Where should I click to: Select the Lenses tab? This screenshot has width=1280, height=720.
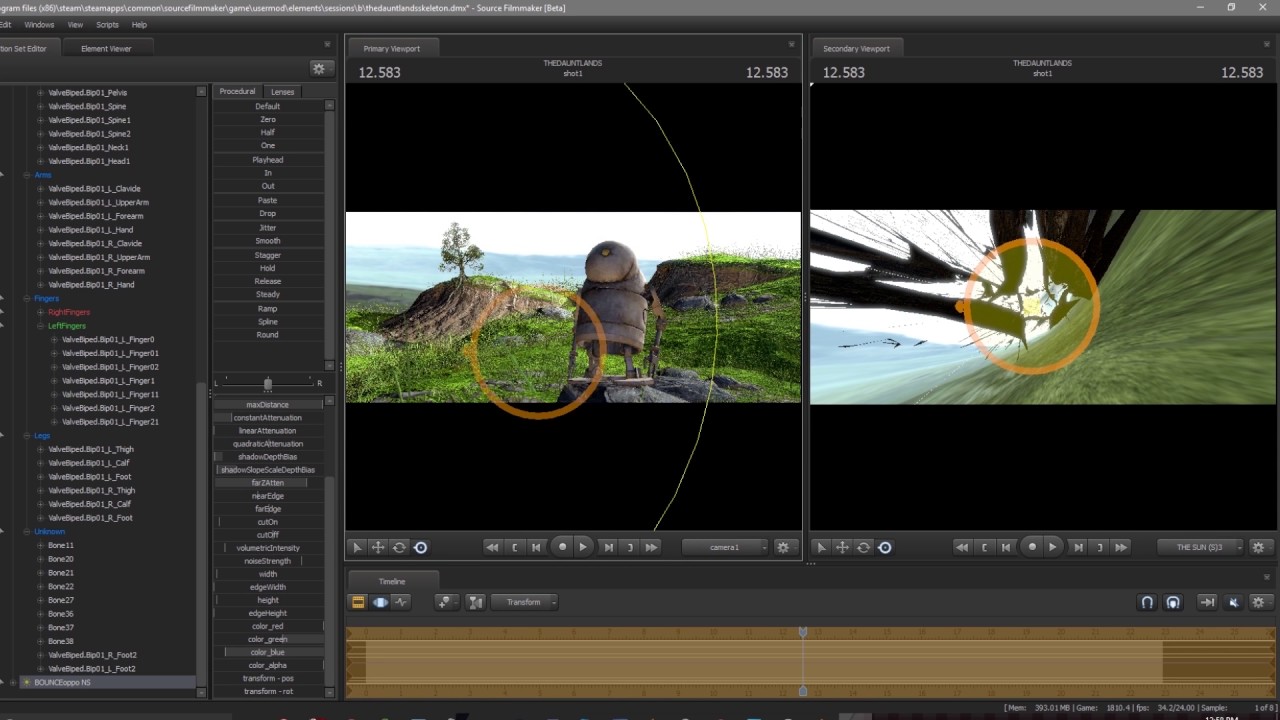[x=283, y=91]
